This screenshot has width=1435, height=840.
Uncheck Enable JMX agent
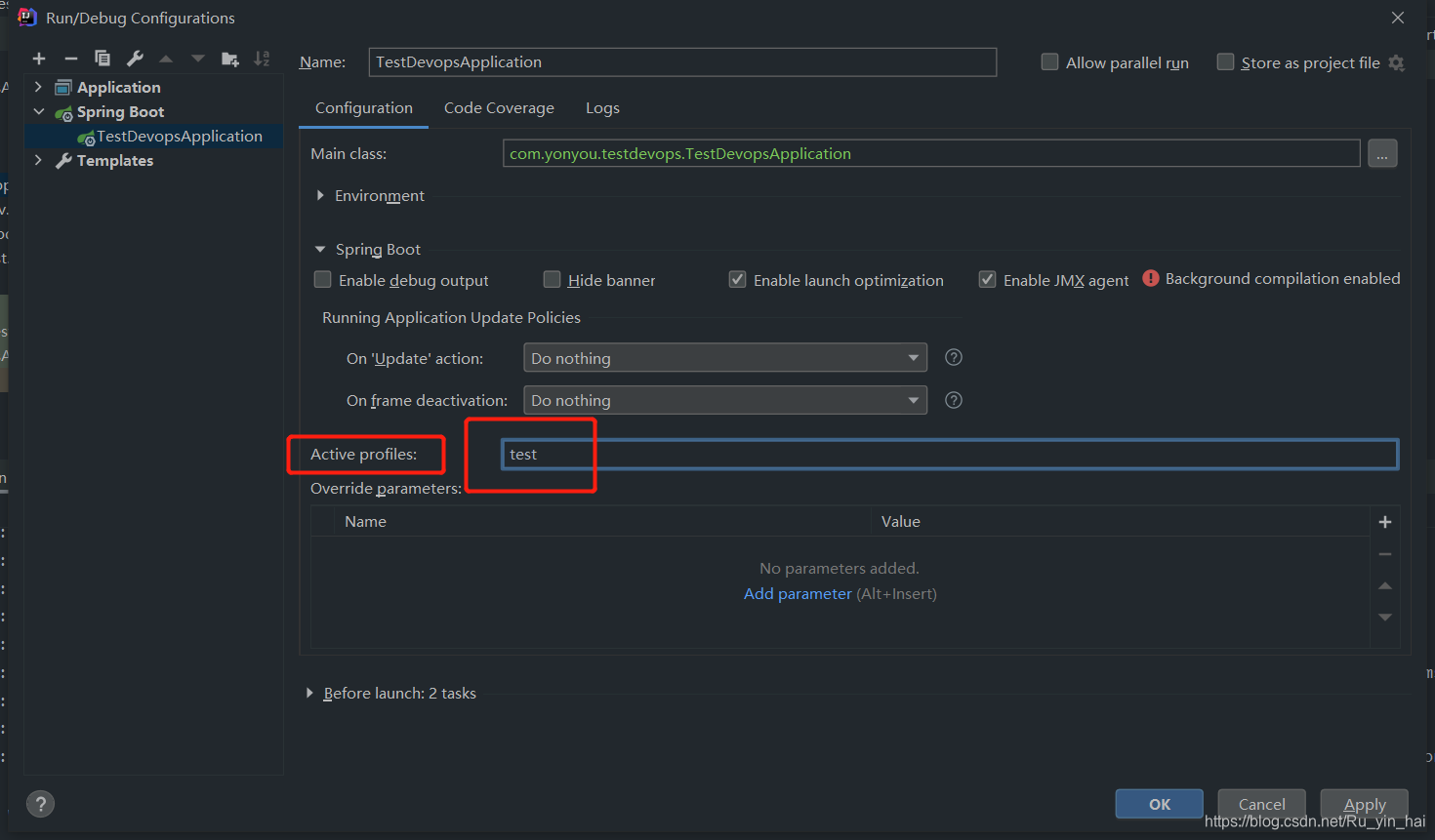pyautogui.click(x=987, y=280)
